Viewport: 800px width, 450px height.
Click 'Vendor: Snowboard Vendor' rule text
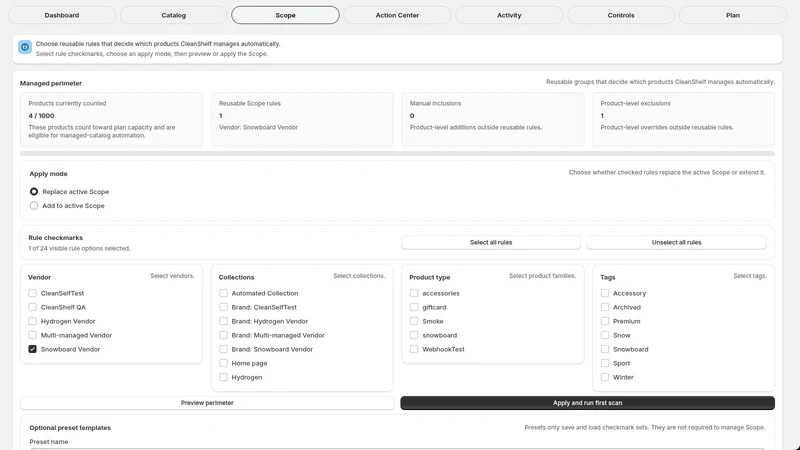pyautogui.click(x=259, y=128)
